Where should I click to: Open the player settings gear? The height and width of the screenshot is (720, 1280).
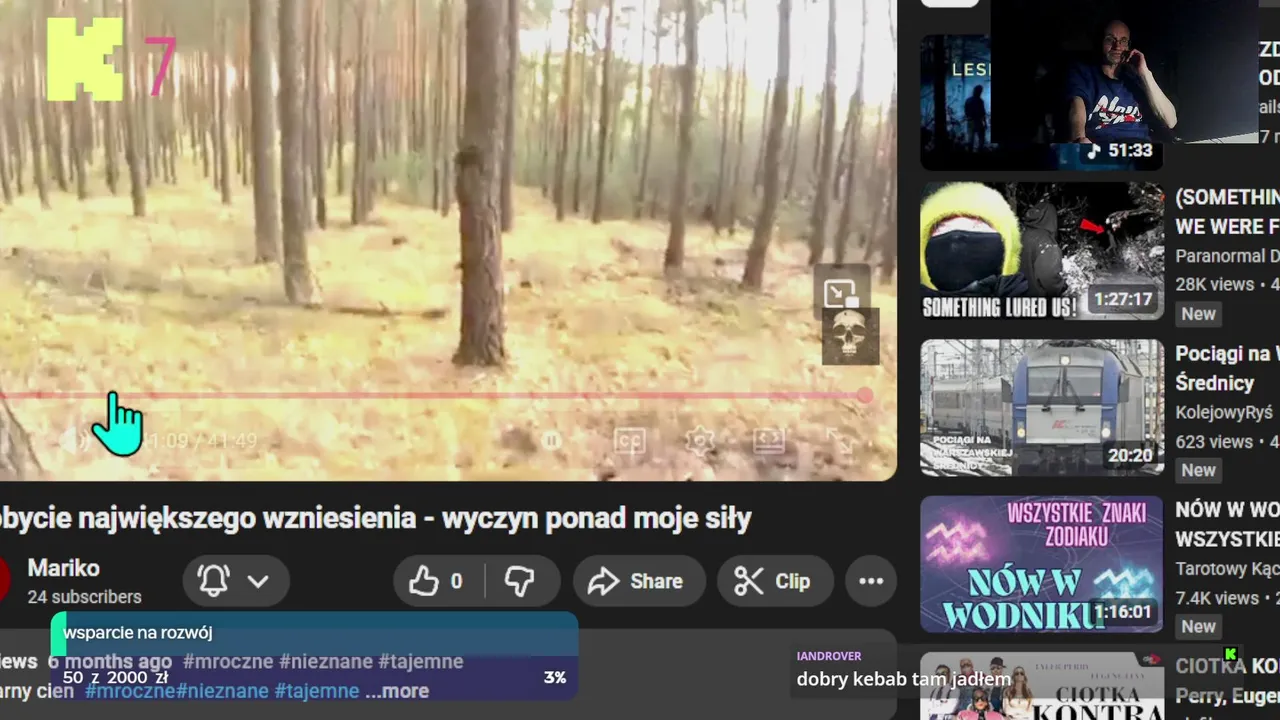coord(700,441)
